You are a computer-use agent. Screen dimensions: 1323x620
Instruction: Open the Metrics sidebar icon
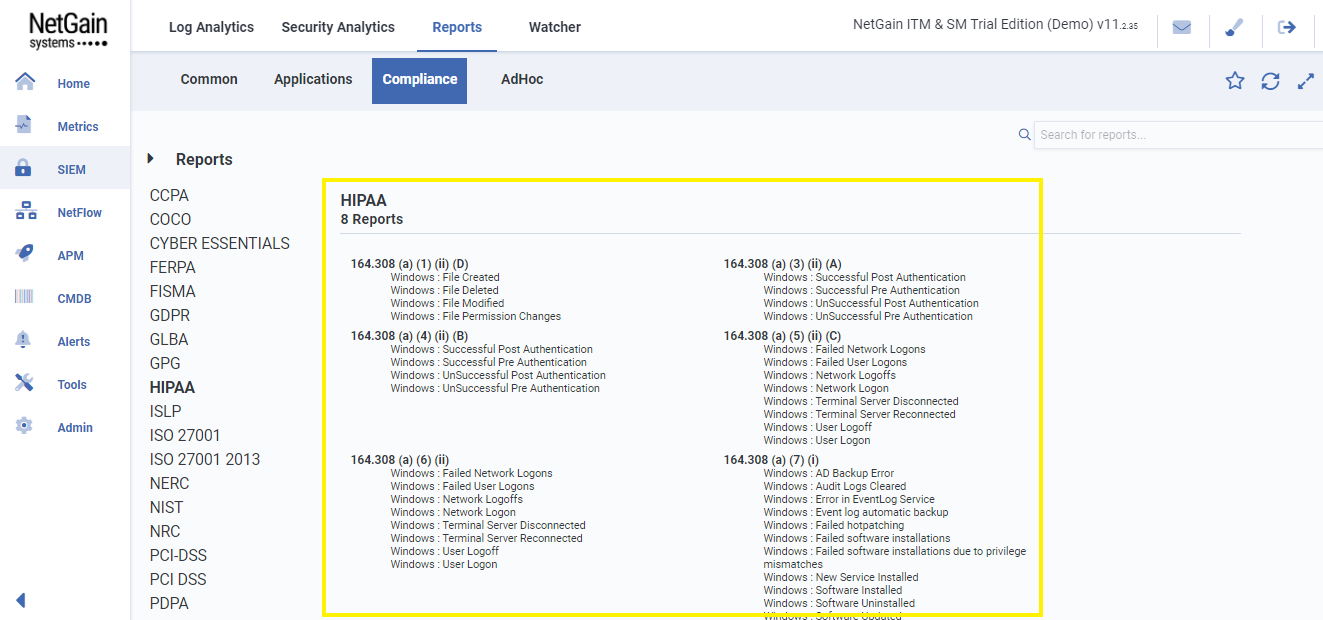pyautogui.click(x=25, y=125)
